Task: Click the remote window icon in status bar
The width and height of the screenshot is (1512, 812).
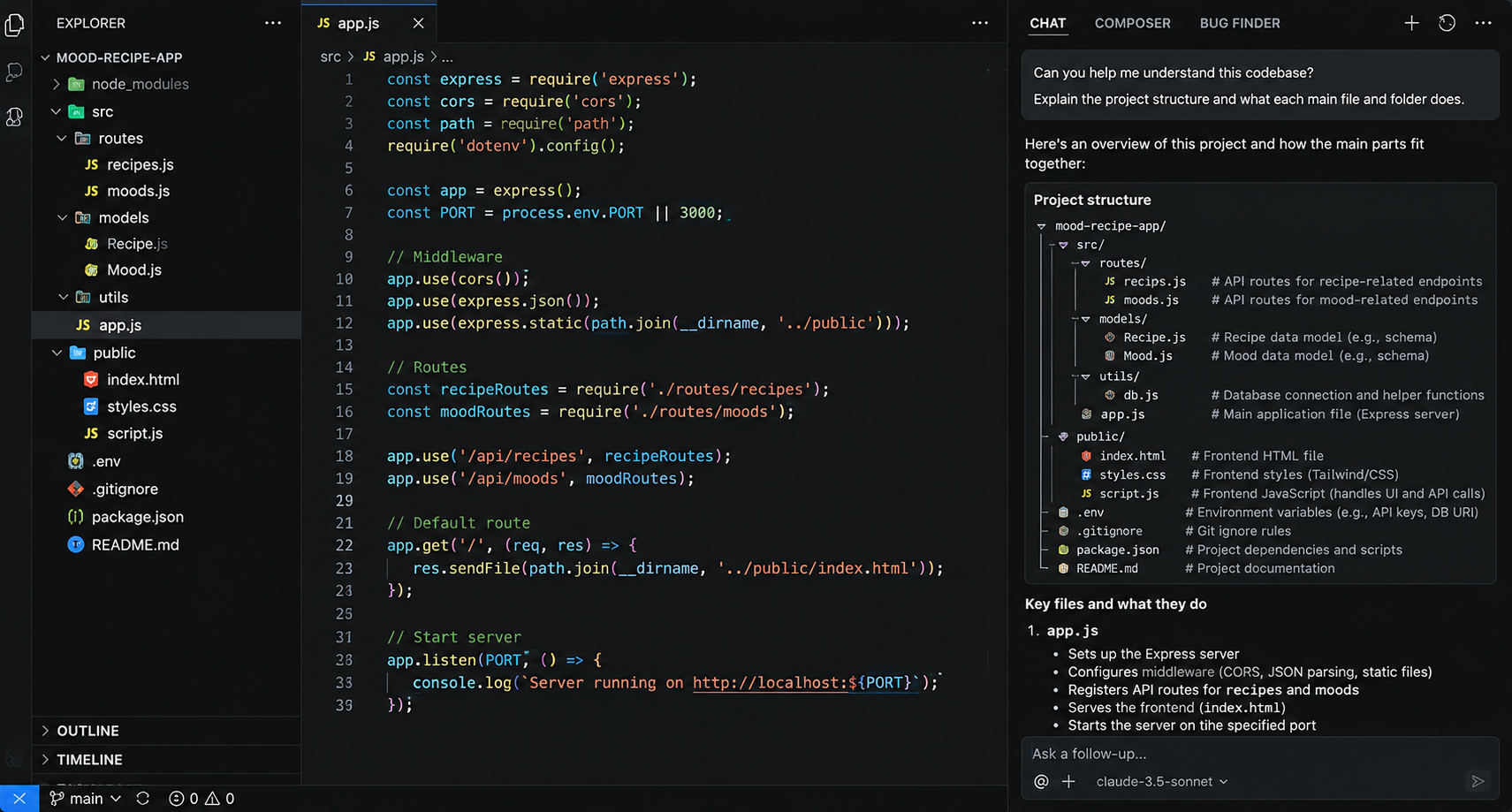Action: (19, 799)
